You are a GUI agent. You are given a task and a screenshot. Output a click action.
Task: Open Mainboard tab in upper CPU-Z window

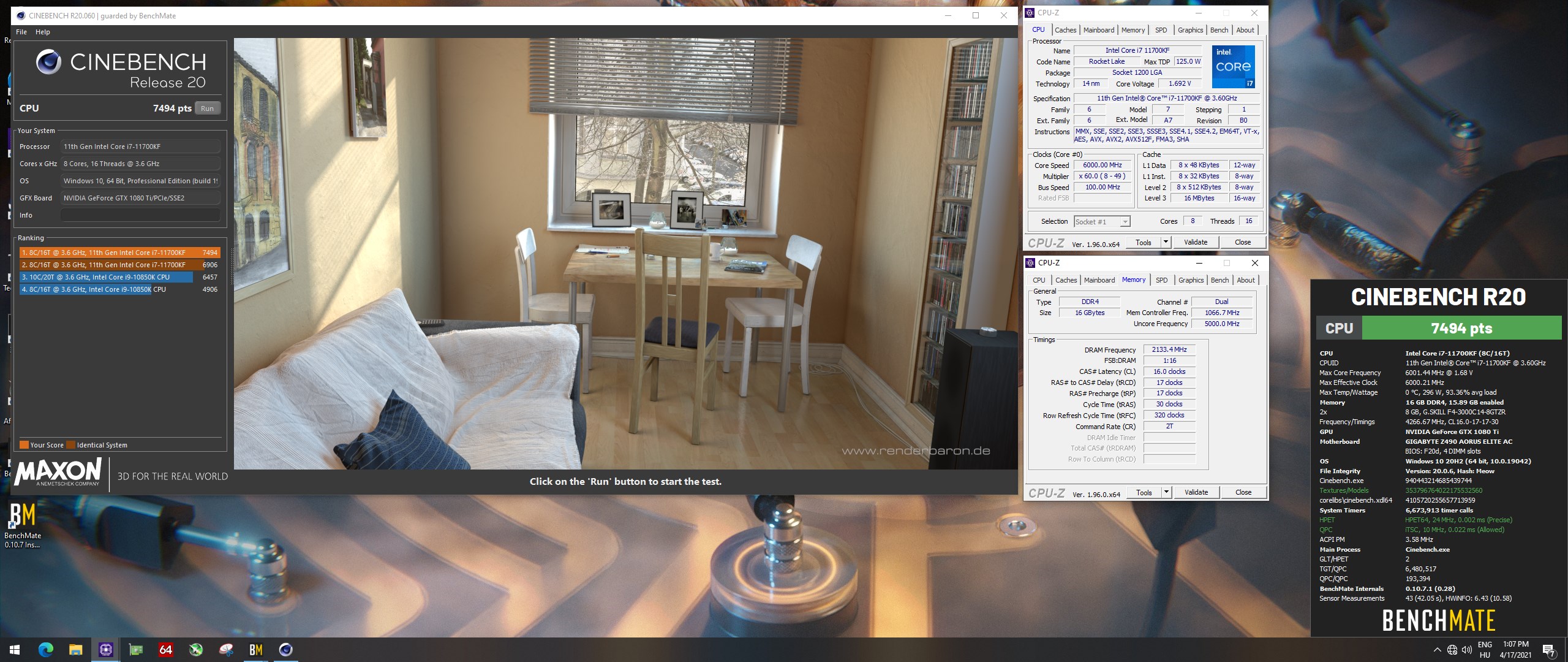click(1099, 30)
